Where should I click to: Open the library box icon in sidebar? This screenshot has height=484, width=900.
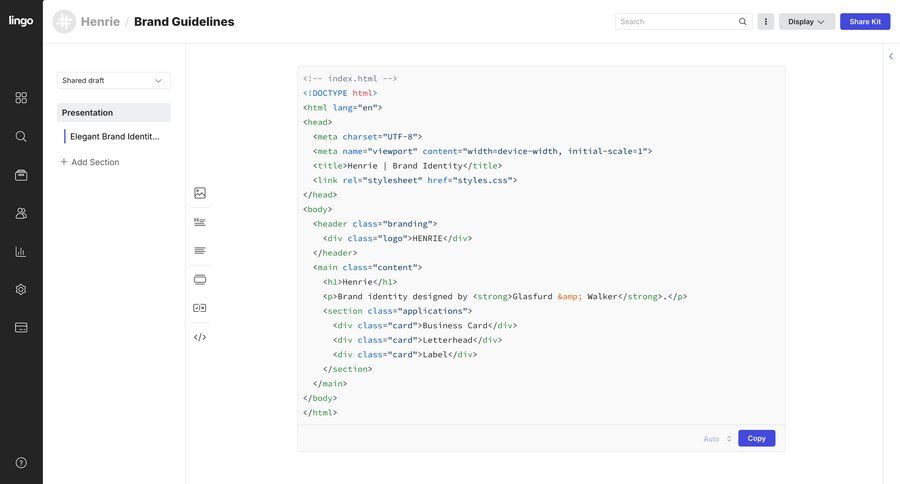pyautogui.click(x=21, y=175)
